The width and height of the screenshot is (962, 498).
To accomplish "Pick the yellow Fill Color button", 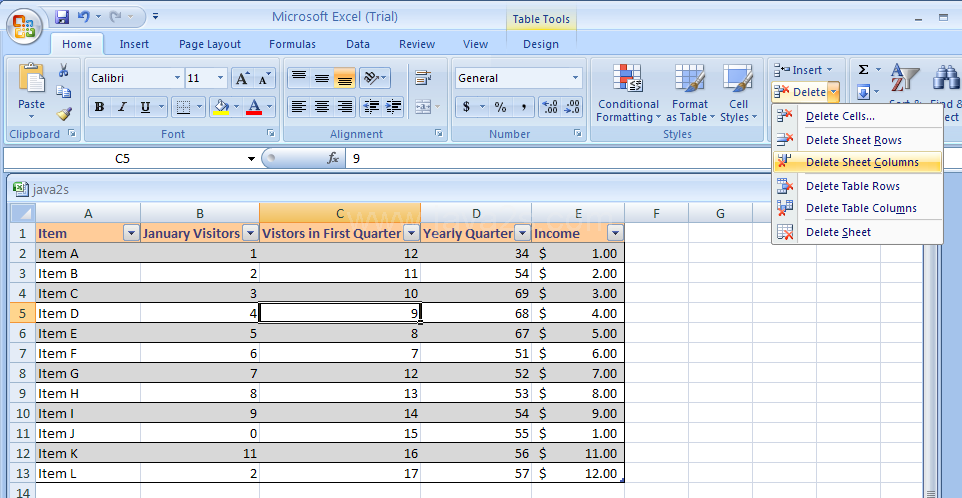I will pyautogui.click(x=221, y=107).
